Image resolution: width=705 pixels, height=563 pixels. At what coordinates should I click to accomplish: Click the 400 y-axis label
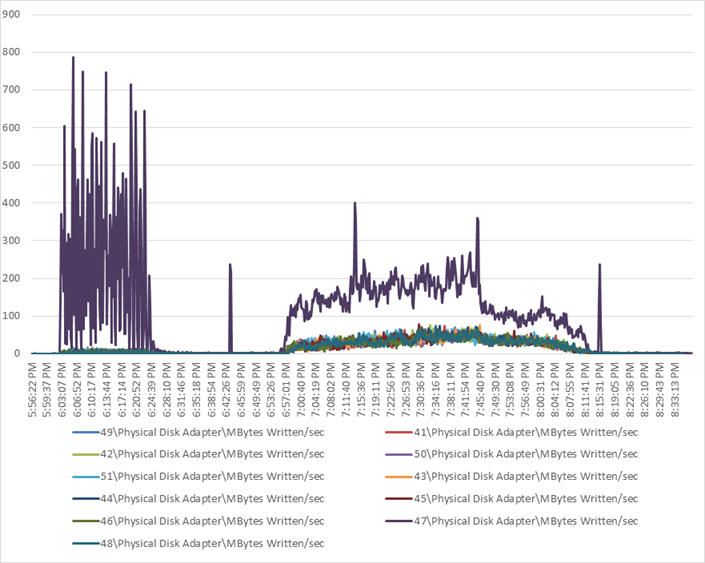click(x=11, y=203)
